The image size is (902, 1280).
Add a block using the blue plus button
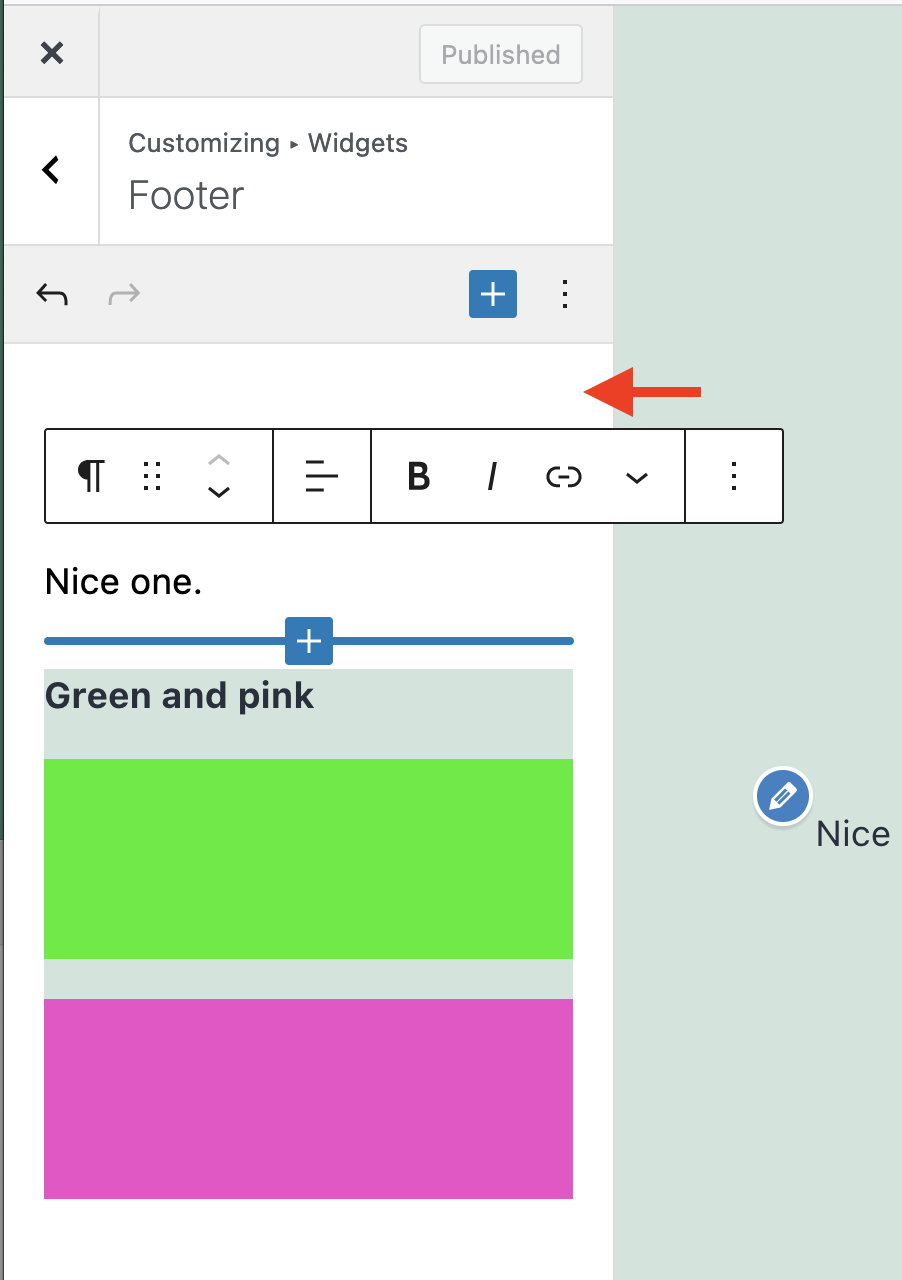pos(493,294)
